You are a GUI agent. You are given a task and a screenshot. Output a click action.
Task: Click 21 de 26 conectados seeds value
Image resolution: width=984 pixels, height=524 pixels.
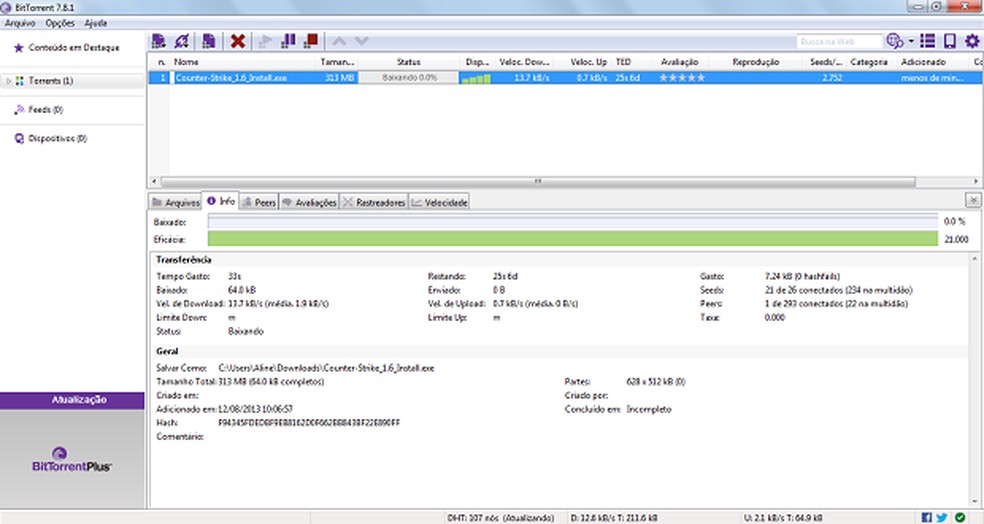click(x=838, y=290)
